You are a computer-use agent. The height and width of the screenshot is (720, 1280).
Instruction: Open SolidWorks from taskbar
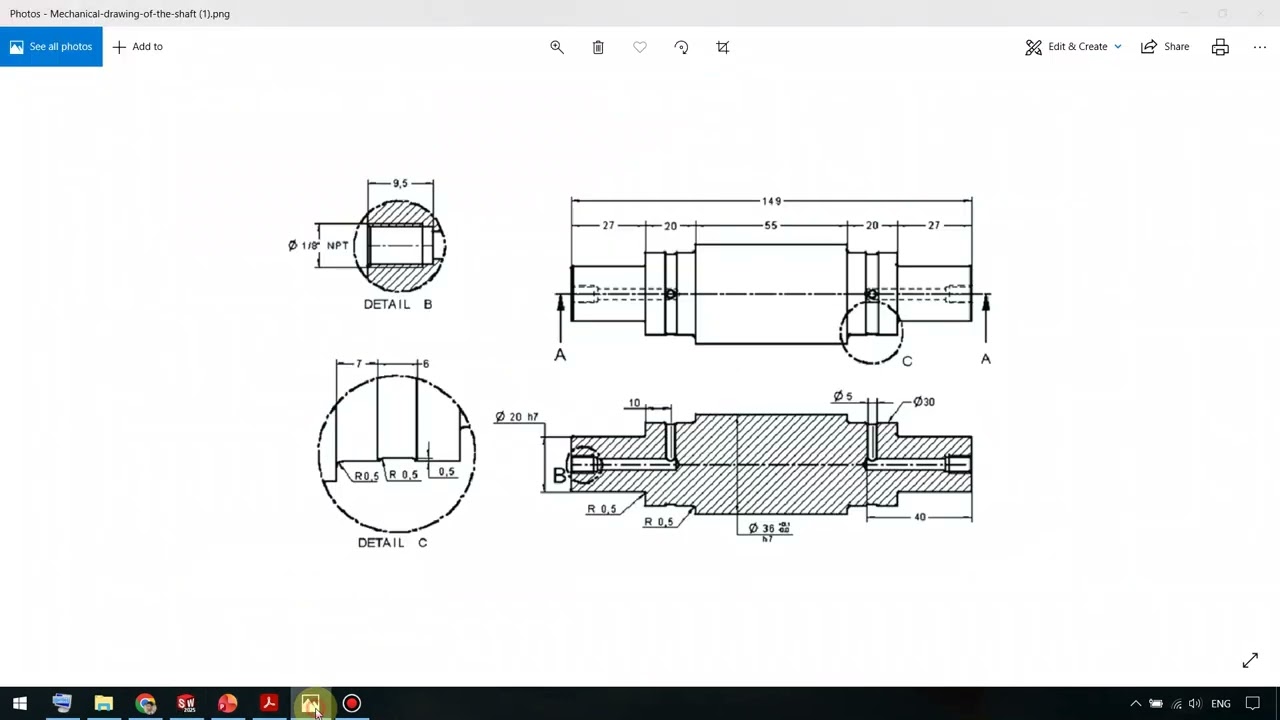tap(187, 704)
